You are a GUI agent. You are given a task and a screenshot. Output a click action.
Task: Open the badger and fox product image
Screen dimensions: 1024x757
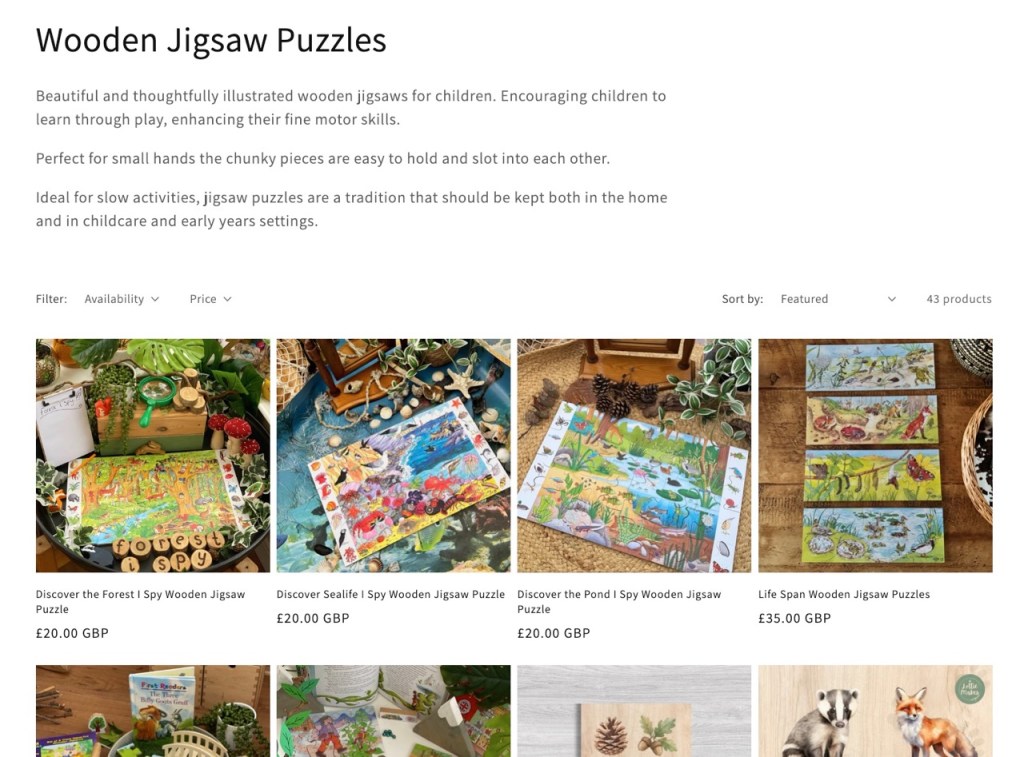[x=875, y=711]
